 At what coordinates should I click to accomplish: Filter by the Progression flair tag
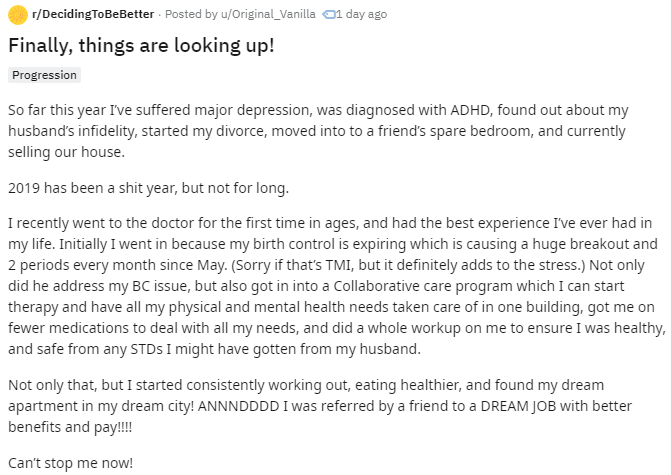[45, 75]
